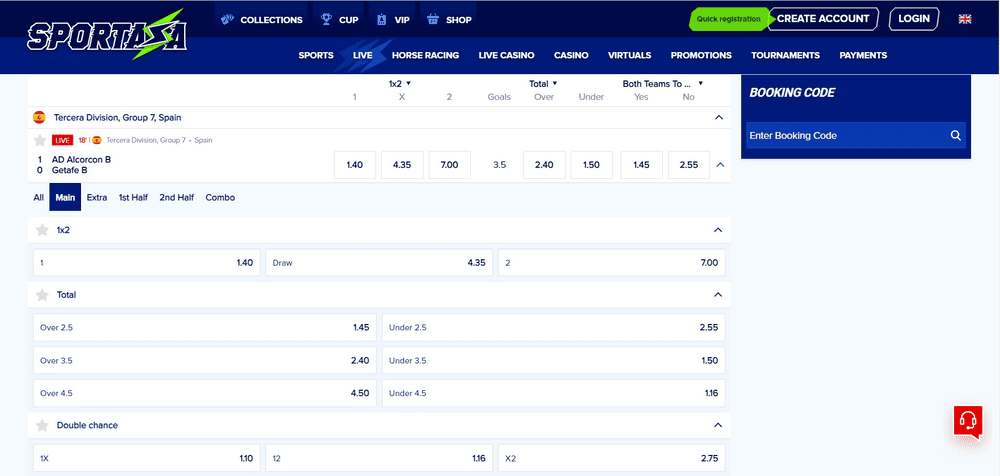
Task: Switch to the Combo tab
Action: tap(220, 198)
